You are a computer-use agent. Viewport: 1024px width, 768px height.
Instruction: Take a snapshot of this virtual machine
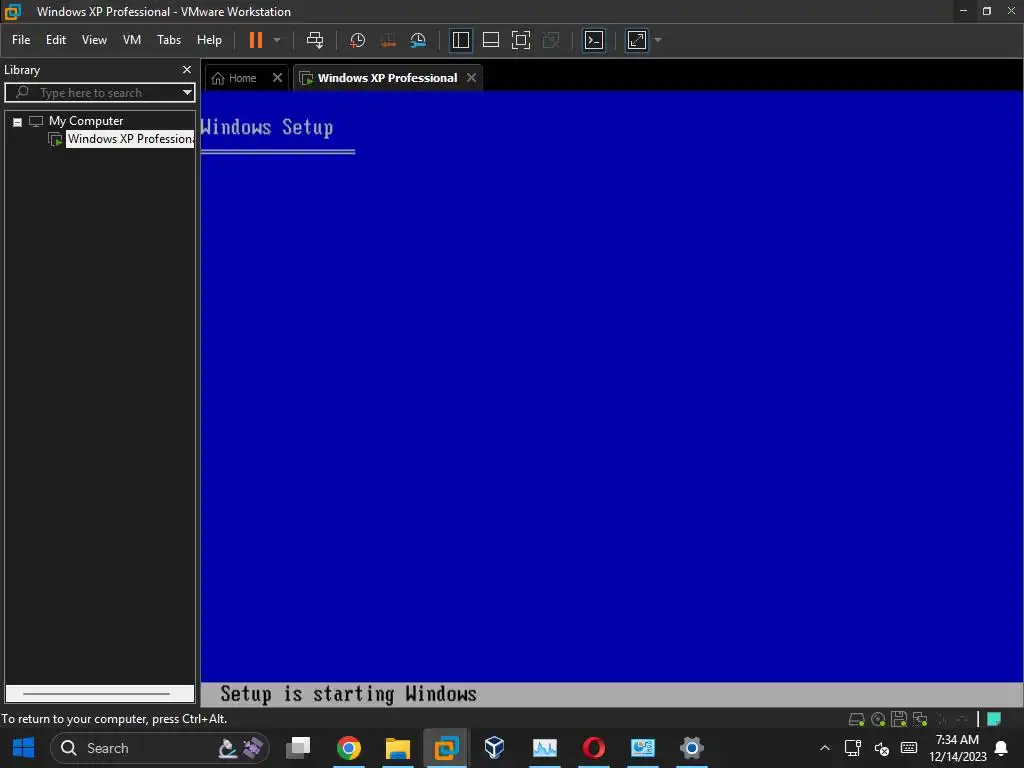pyautogui.click(x=357, y=40)
